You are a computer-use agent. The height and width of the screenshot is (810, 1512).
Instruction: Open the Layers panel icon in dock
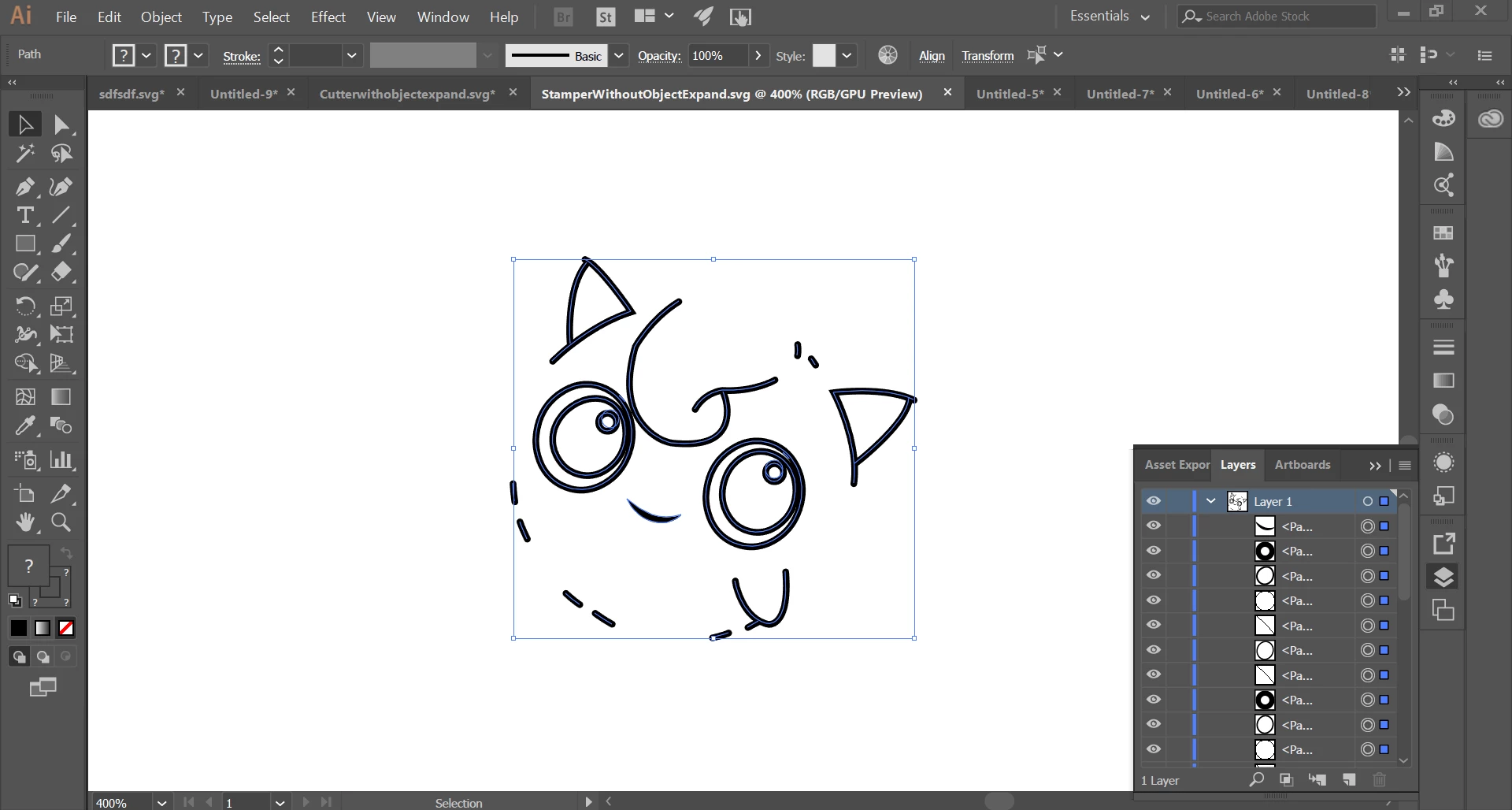pyautogui.click(x=1443, y=577)
